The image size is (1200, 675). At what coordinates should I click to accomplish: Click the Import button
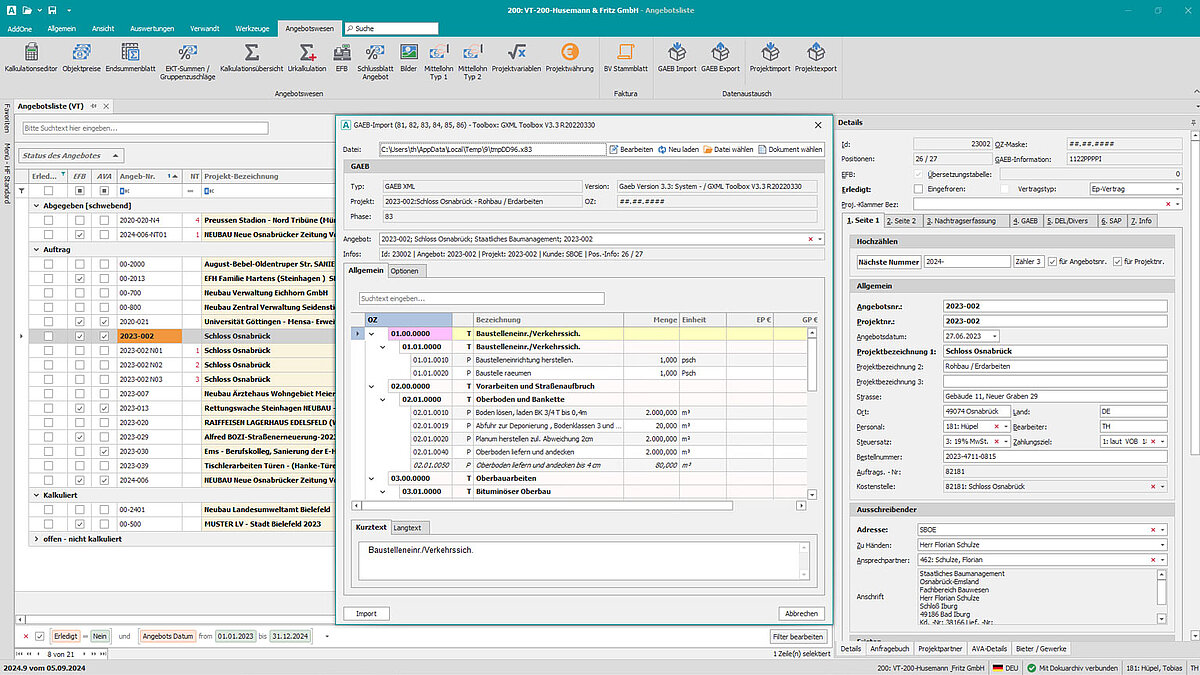click(366, 613)
